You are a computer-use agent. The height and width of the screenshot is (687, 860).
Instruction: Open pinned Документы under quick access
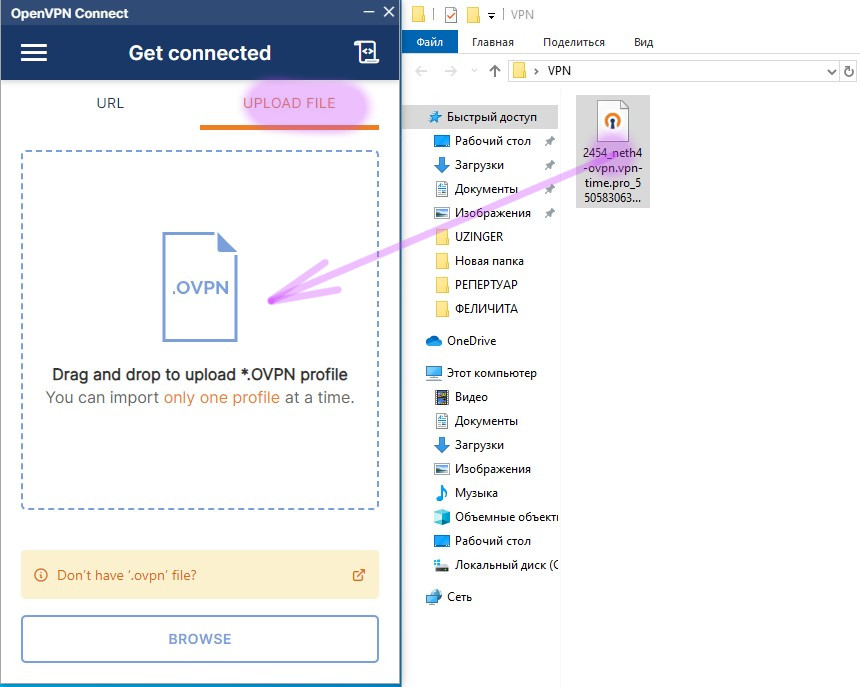tap(486, 189)
